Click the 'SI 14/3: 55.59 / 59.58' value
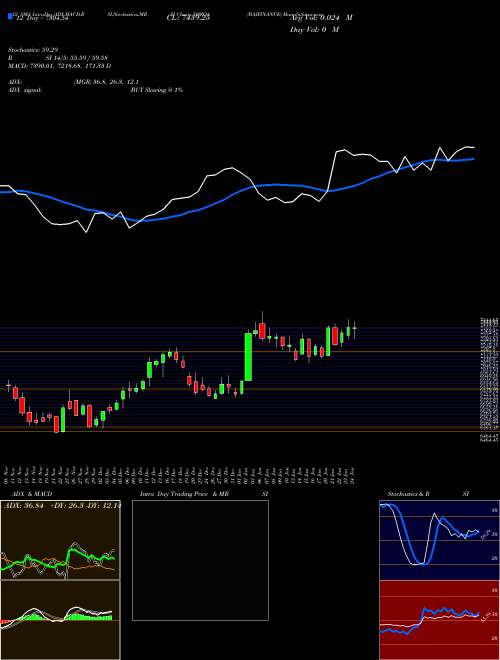 pyautogui.click(x=76, y=58)
